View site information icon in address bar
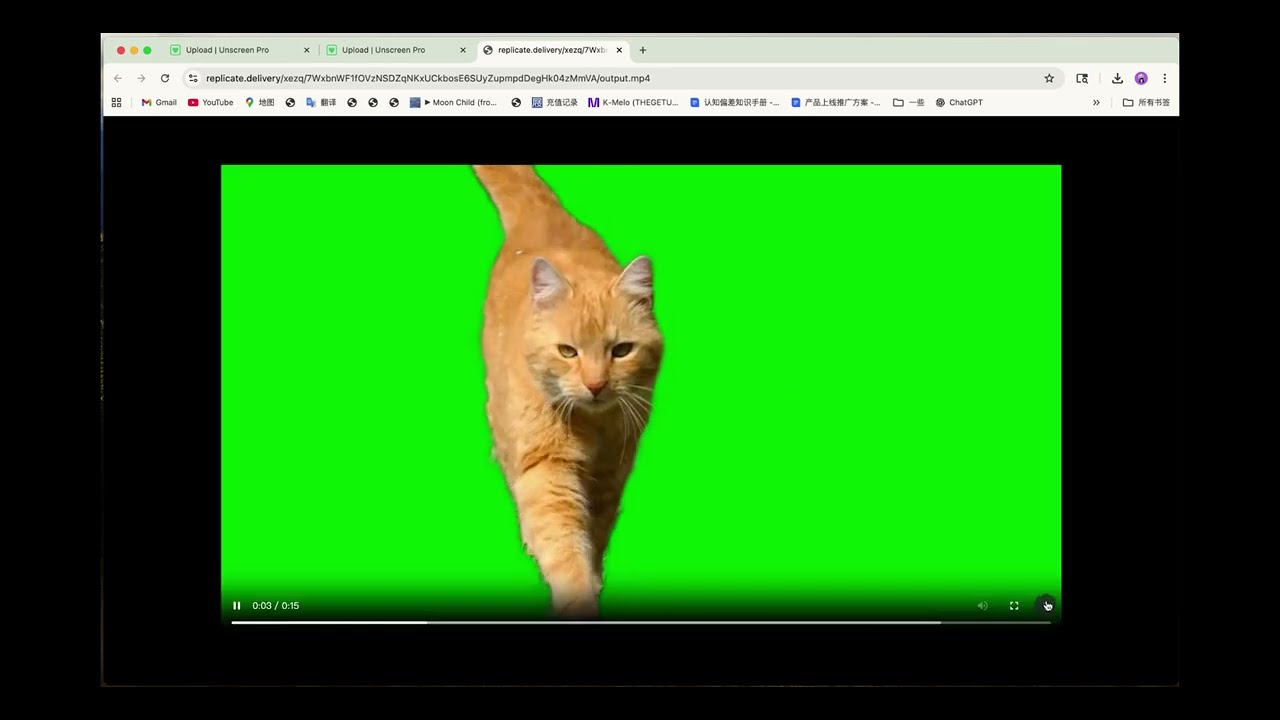The height and width of the screenshot is (720, 1280). point(193,78)
